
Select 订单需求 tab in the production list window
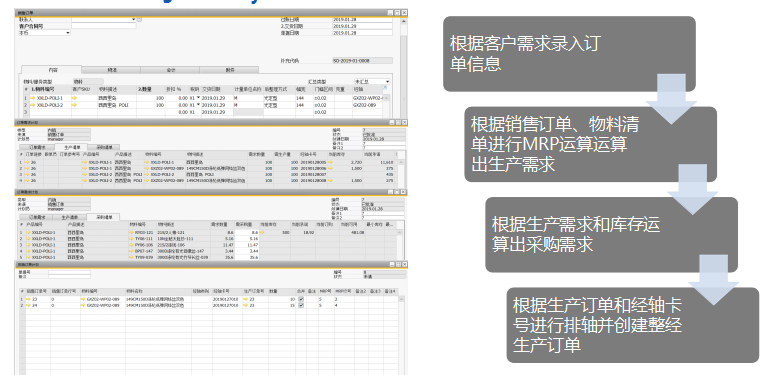[36, 147]
